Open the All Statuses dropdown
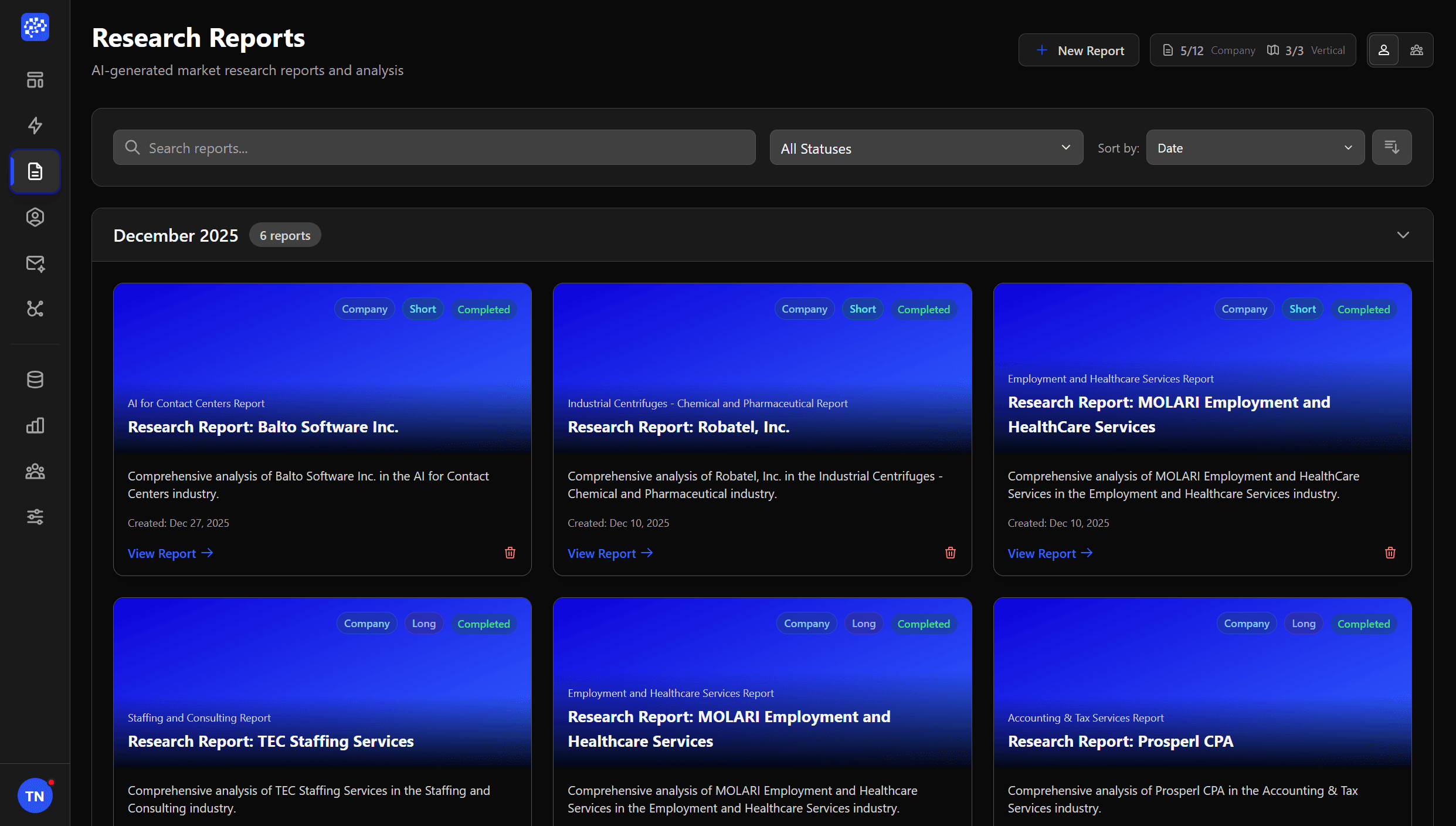Viewport: 1456px width, 826px height. point(926,148)
